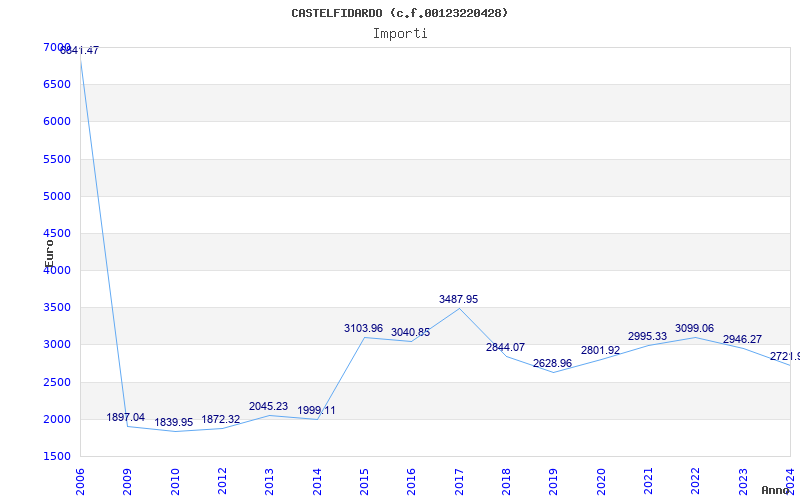The height and width of the screenshot is (500, 800).
Task: Select data label 3040.85 for 2016
Action: 410,333
